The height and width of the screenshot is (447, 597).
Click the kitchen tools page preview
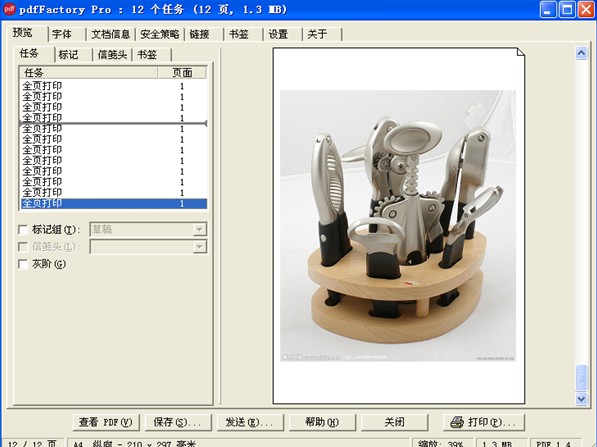point(398,226)
